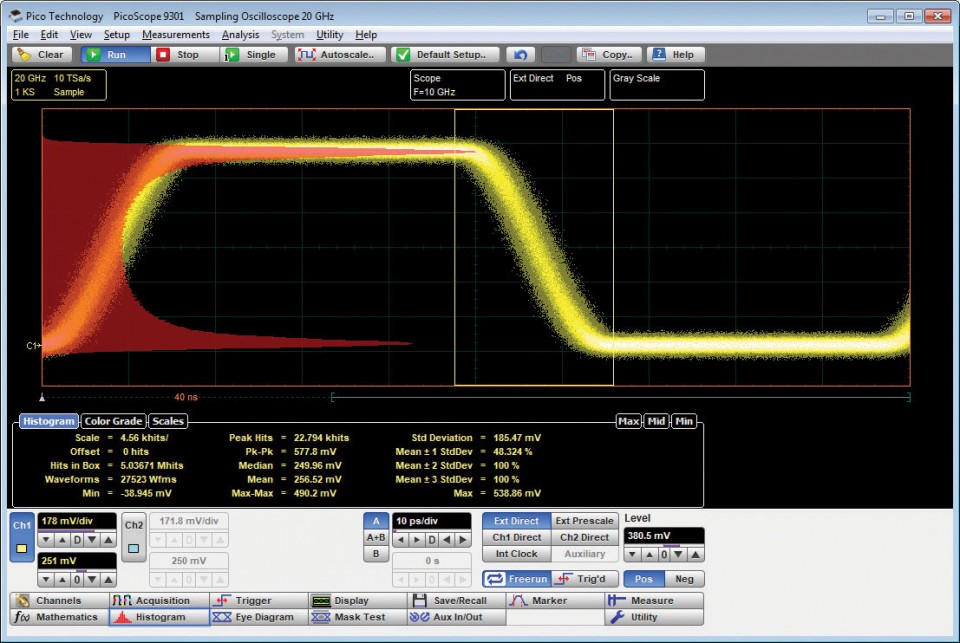Select Neg trigger slope

tap(684, 579)
